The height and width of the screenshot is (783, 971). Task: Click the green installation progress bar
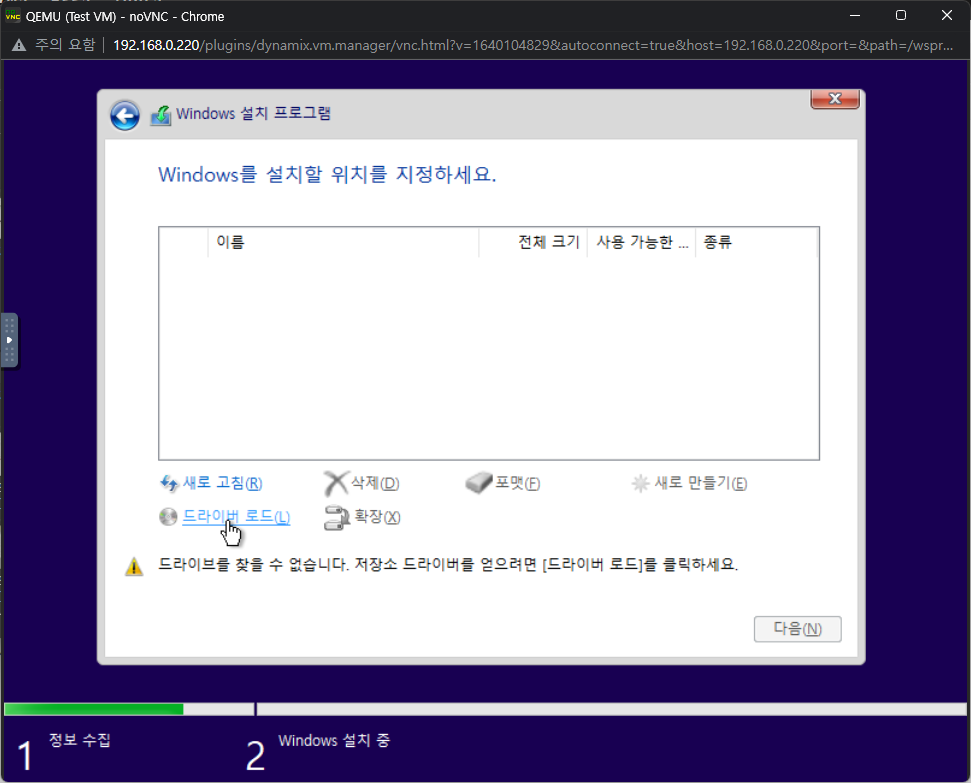[94, 709]
